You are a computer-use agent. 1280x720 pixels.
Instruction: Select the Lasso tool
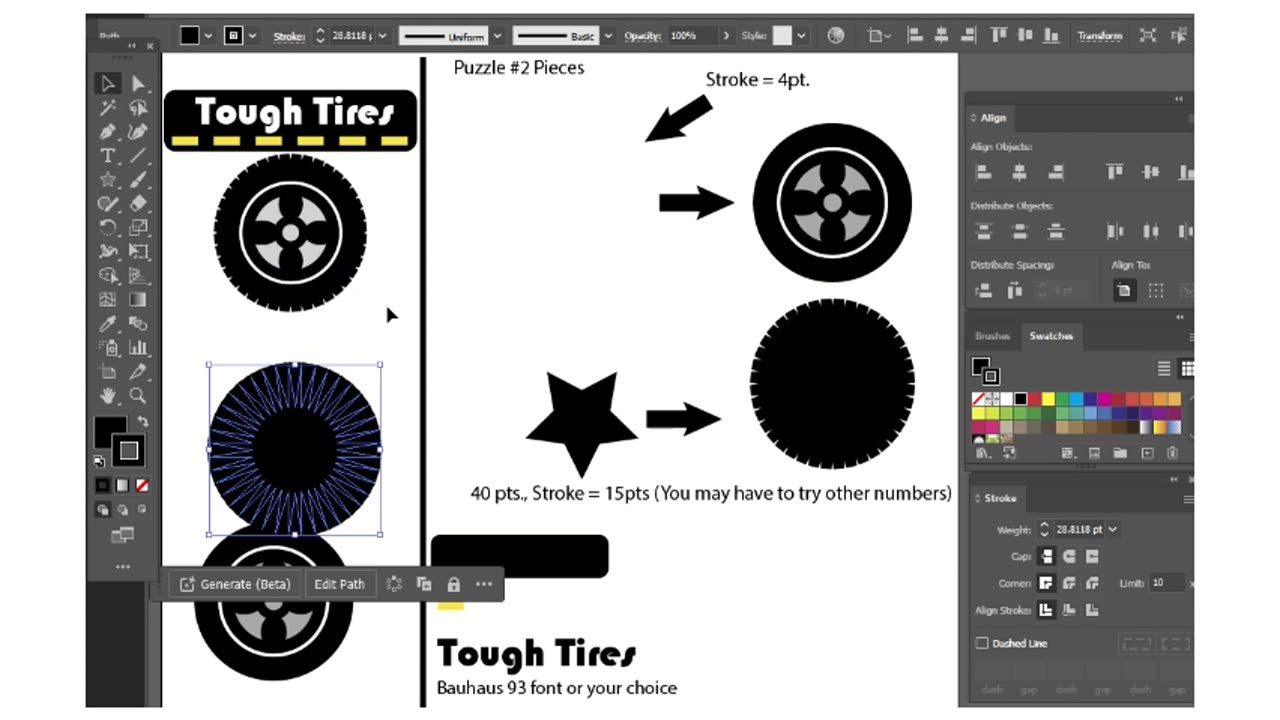138,107
